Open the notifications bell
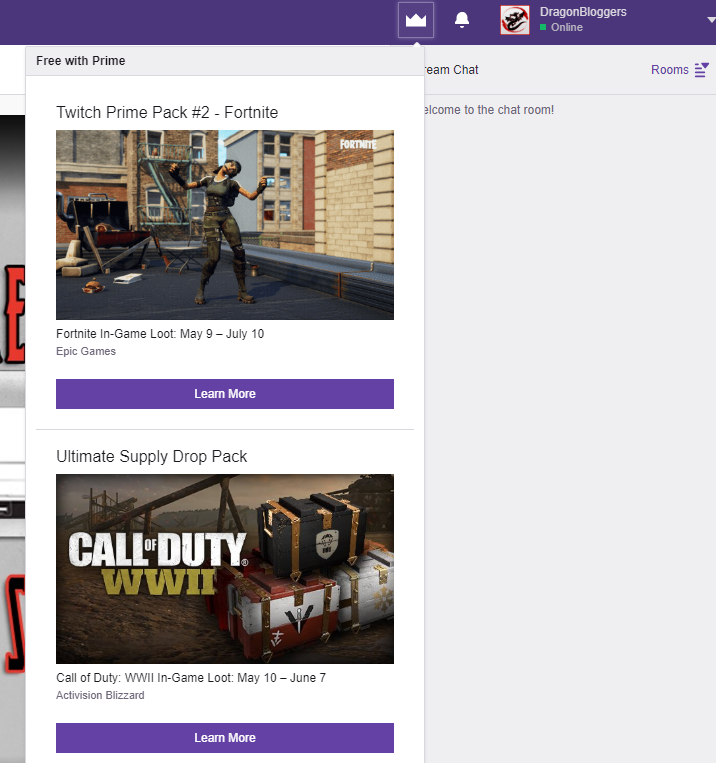The image size is (716, 763). (461, 20)
